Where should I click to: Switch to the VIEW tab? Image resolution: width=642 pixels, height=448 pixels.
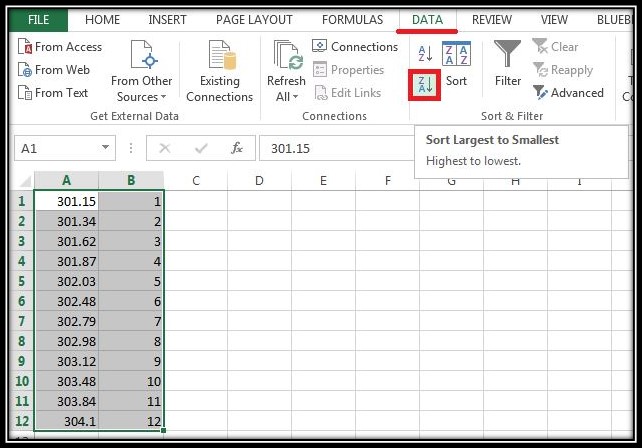pos(554,20)
